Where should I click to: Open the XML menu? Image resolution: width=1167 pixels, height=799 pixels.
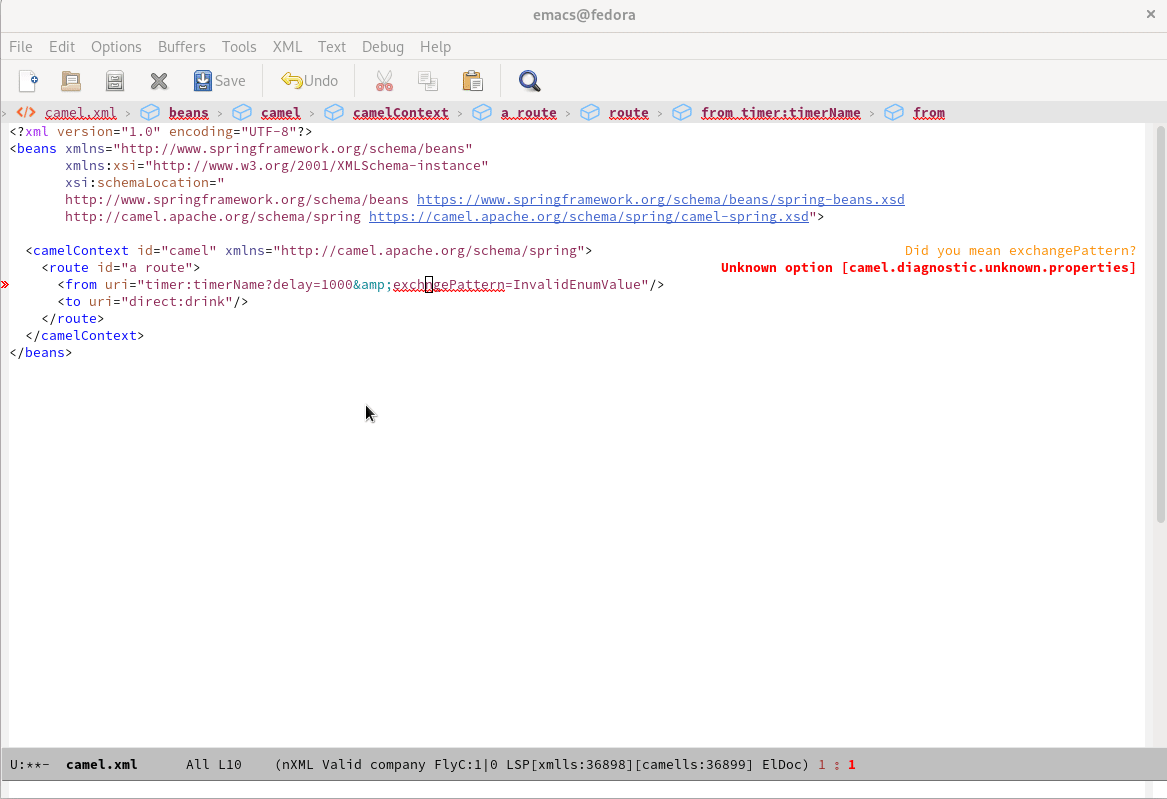pyautogui.click(x=287, y=47)
